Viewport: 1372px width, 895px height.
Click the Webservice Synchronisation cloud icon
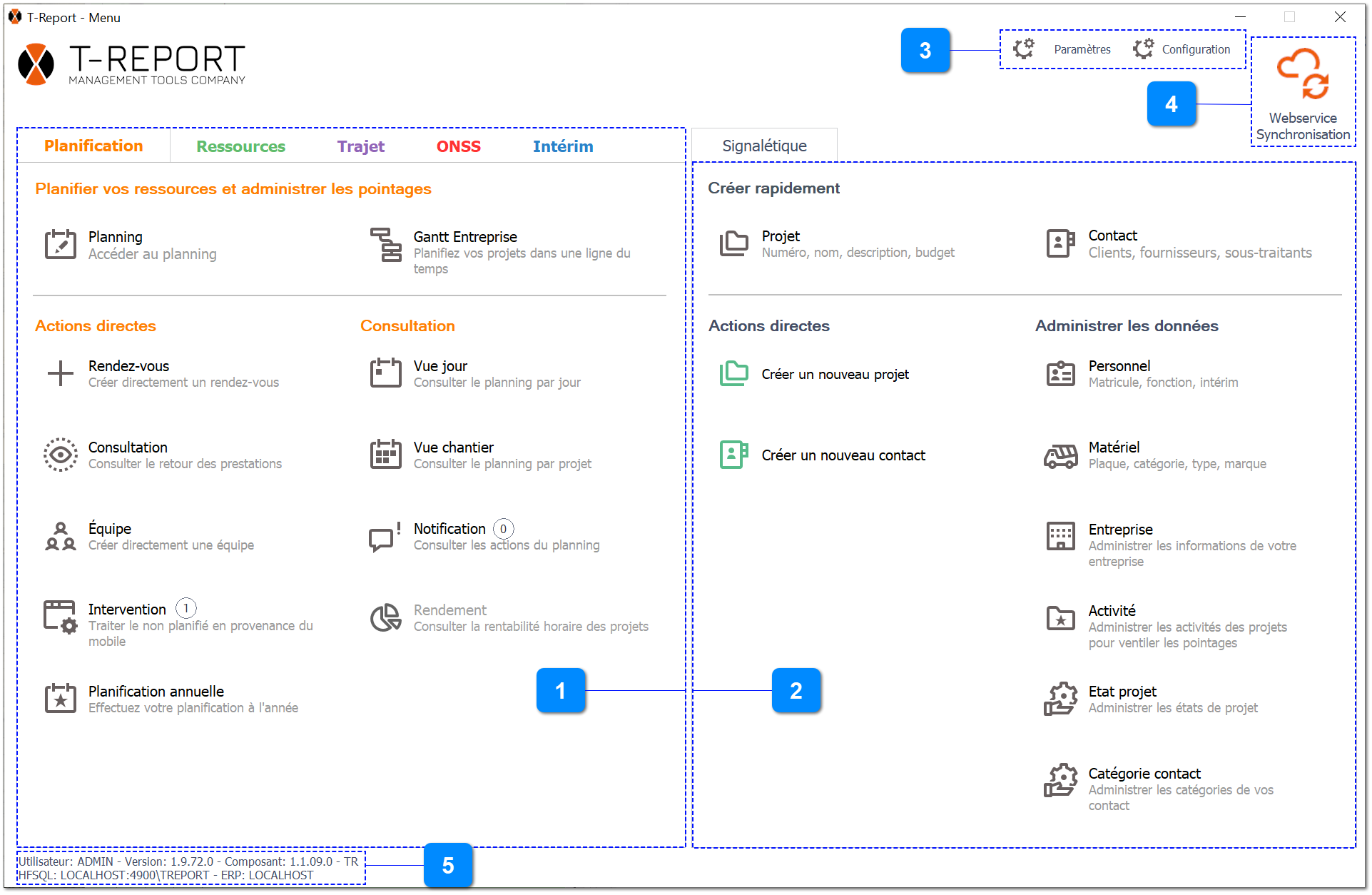pyautogui.click(x=1302, y=74)
